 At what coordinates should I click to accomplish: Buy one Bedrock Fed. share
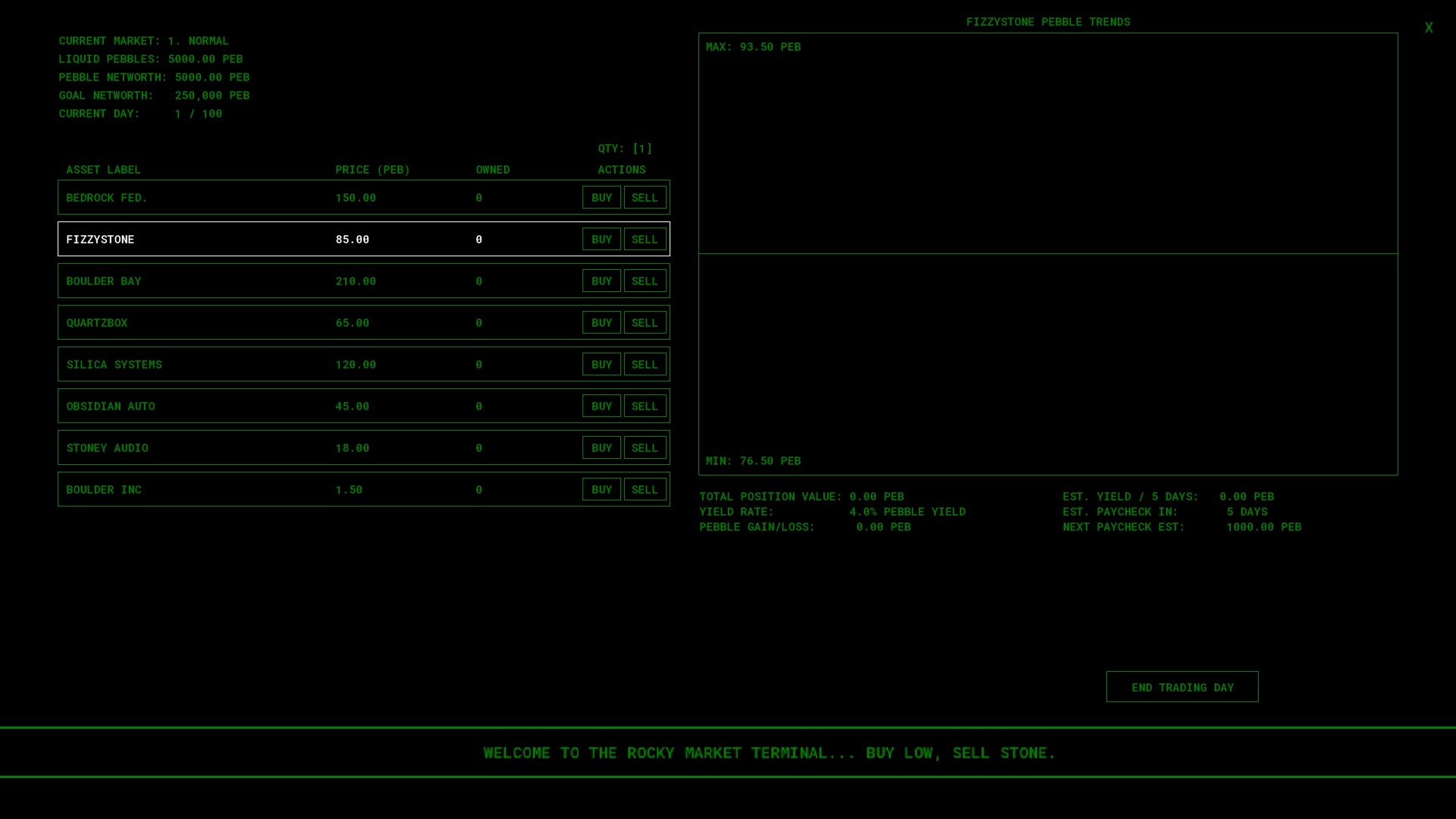[601, 197]
